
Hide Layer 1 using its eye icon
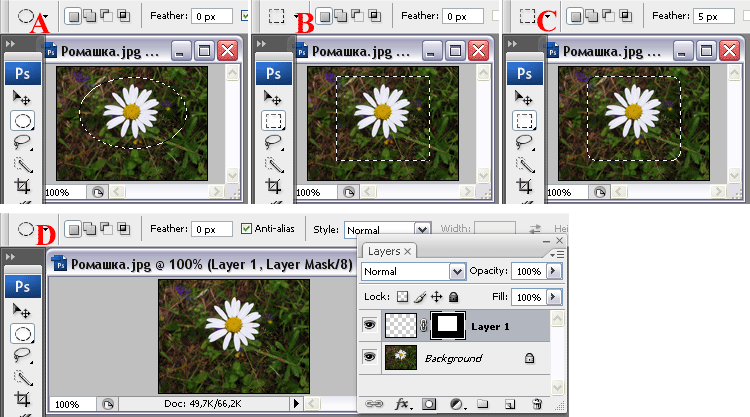pyautogui.click(x=369, y=326)
